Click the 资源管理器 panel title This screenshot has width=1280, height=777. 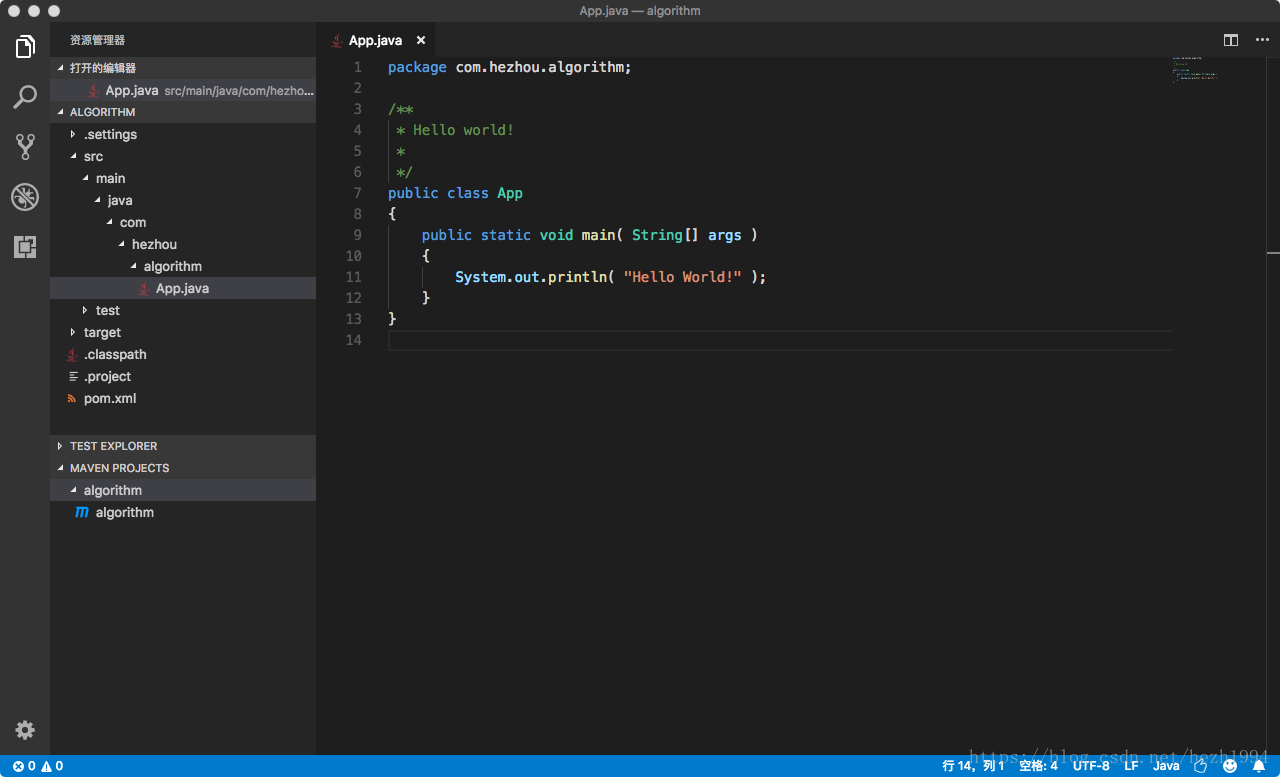97,40
